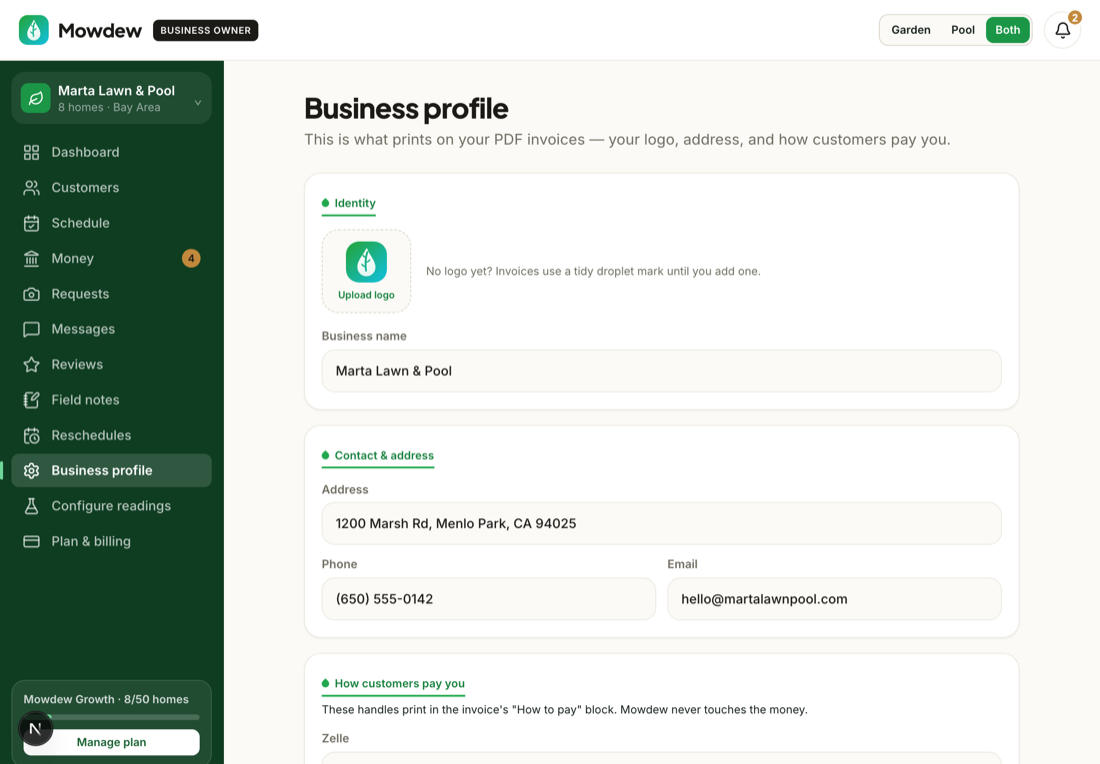Viewport: 1100px width, 764px height.
Task: Click the Messages chat bubble icon
Action: pyautogui.click(x=32, y=329)
